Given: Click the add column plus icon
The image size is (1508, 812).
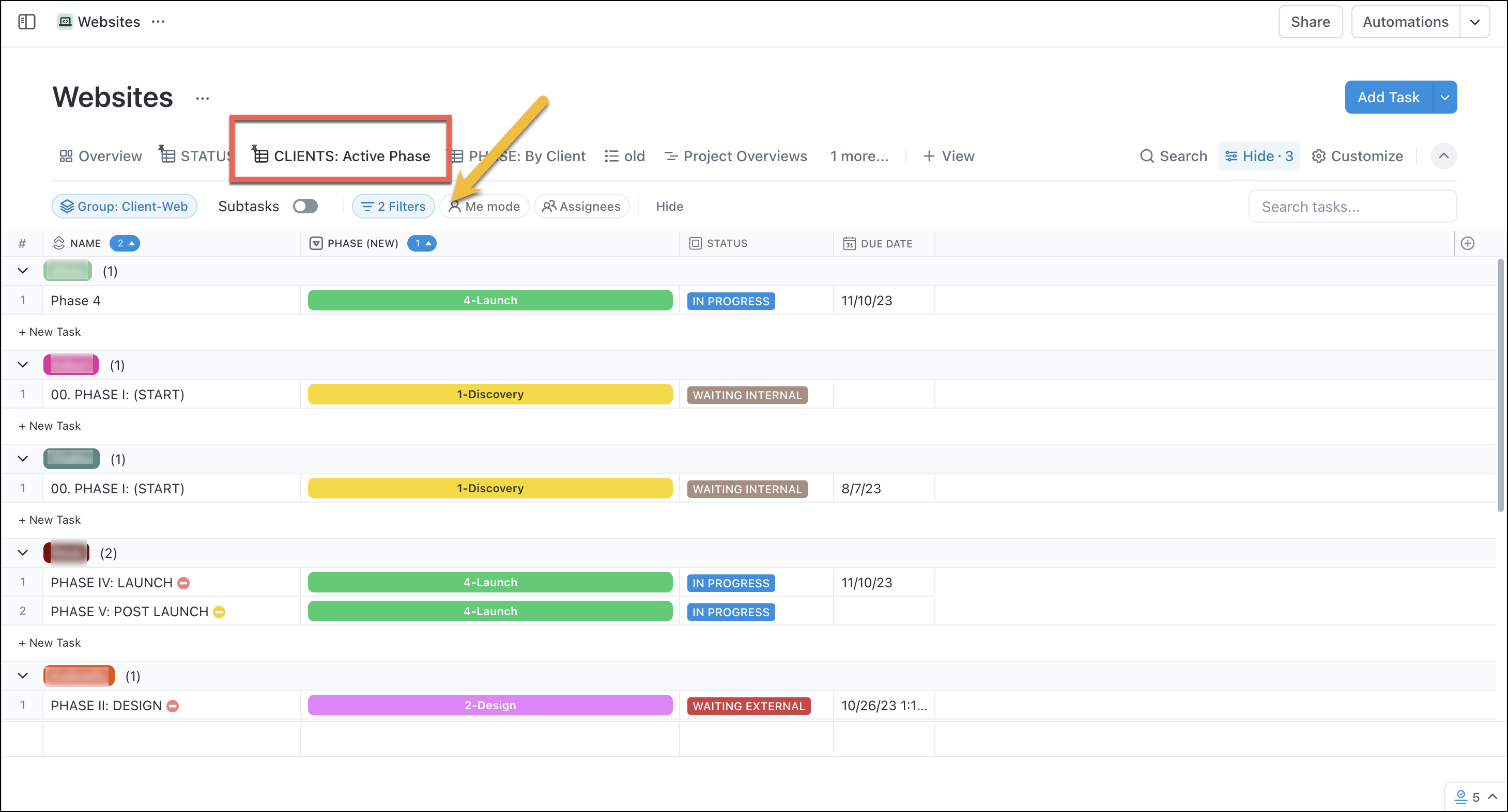Looking at the screenshot, I should coord(1467,243).
